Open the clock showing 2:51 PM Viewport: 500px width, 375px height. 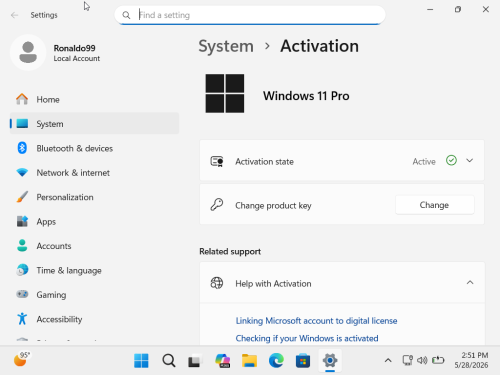pyautogui.click(x=471, y=360)
